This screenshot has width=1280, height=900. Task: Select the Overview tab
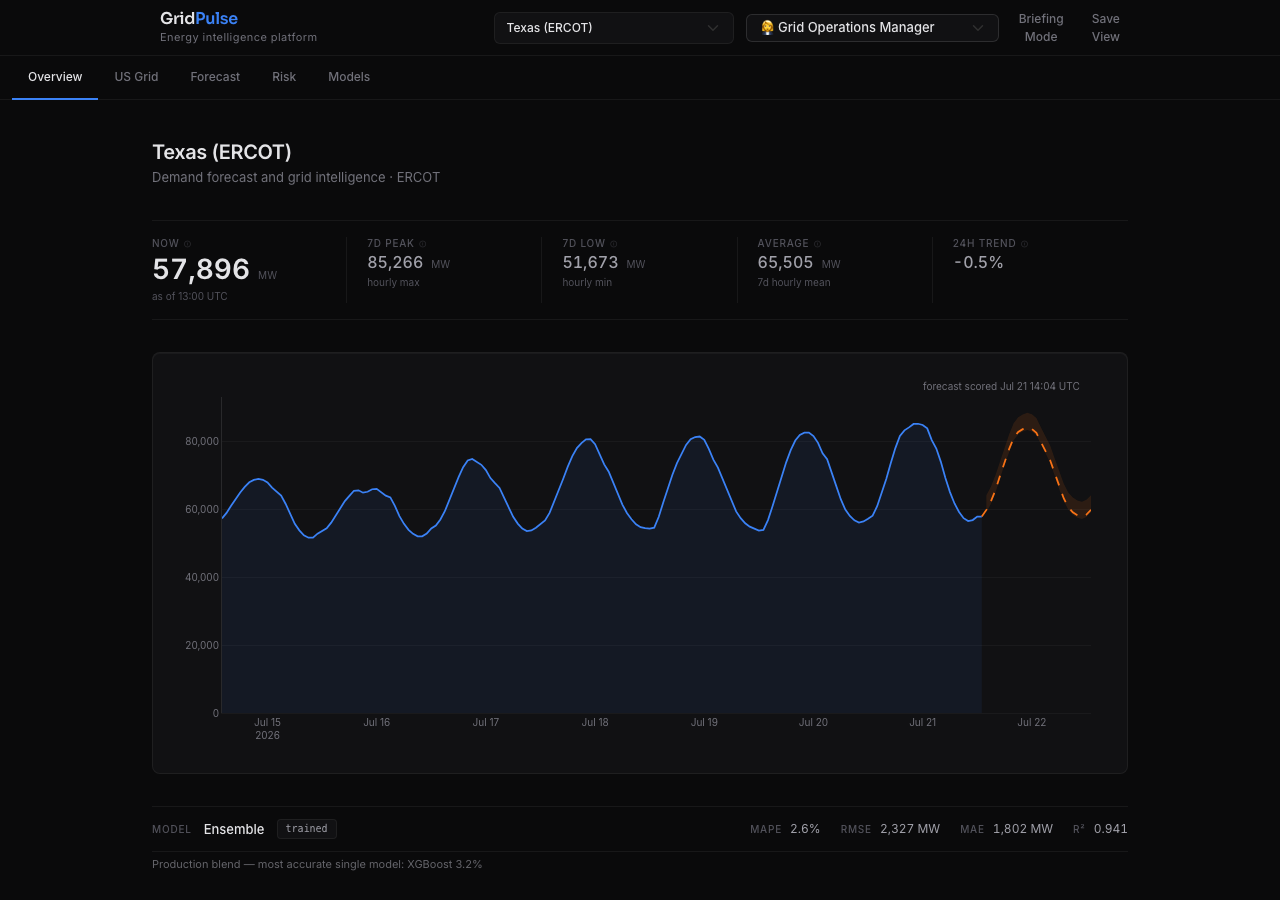[x=55, y=77]
